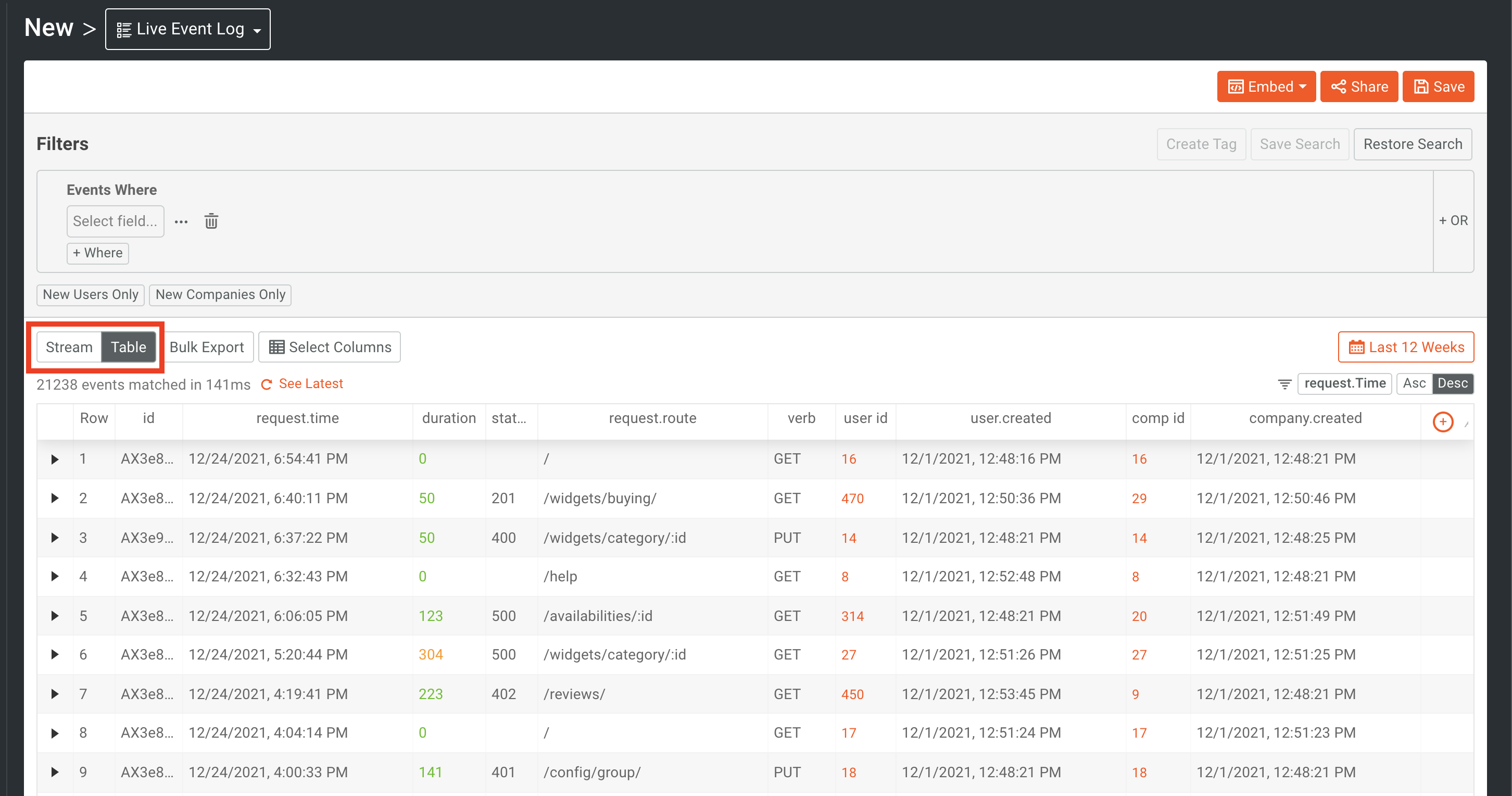Viewport: 1512px width, 796px height.
Task: Click the three-dots filter options icon
Action: click(181, 221)
